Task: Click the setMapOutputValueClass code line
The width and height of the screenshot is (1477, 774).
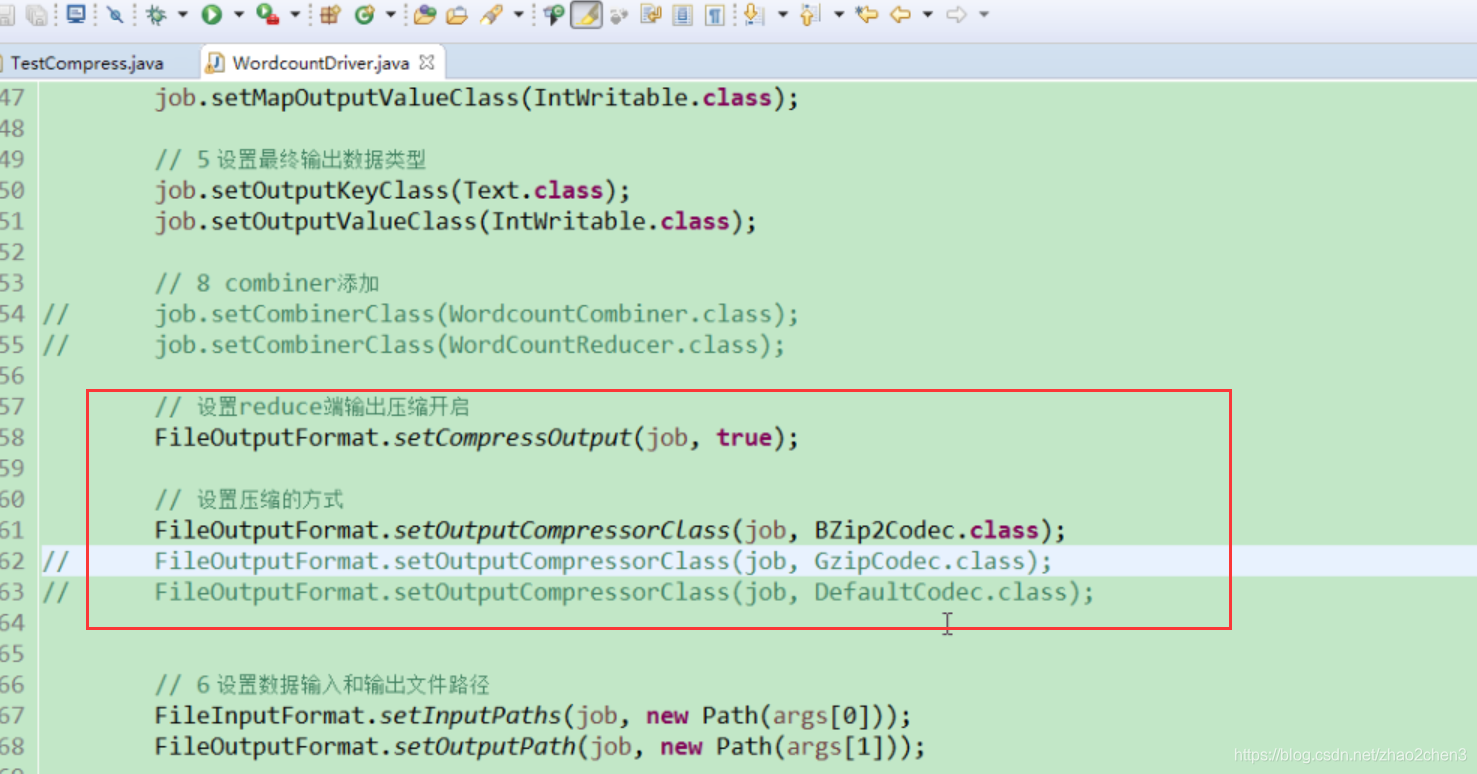Action: [x=477, y=98]
